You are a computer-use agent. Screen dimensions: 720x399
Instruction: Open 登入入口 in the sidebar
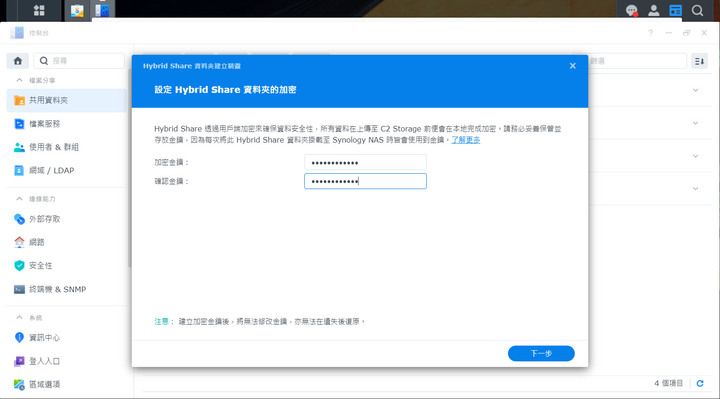point(67,361)
